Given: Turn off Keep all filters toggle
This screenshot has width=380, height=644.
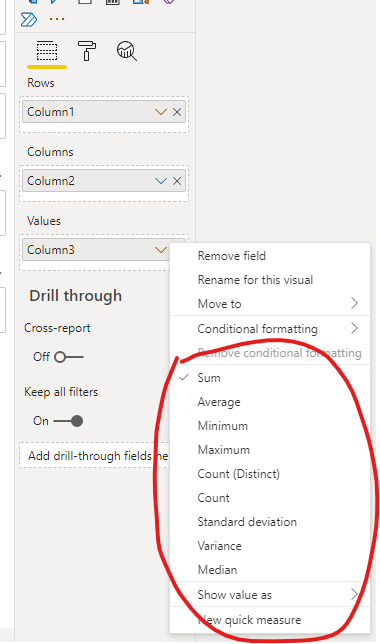Looking at the screenshot, I should [69, 421].
